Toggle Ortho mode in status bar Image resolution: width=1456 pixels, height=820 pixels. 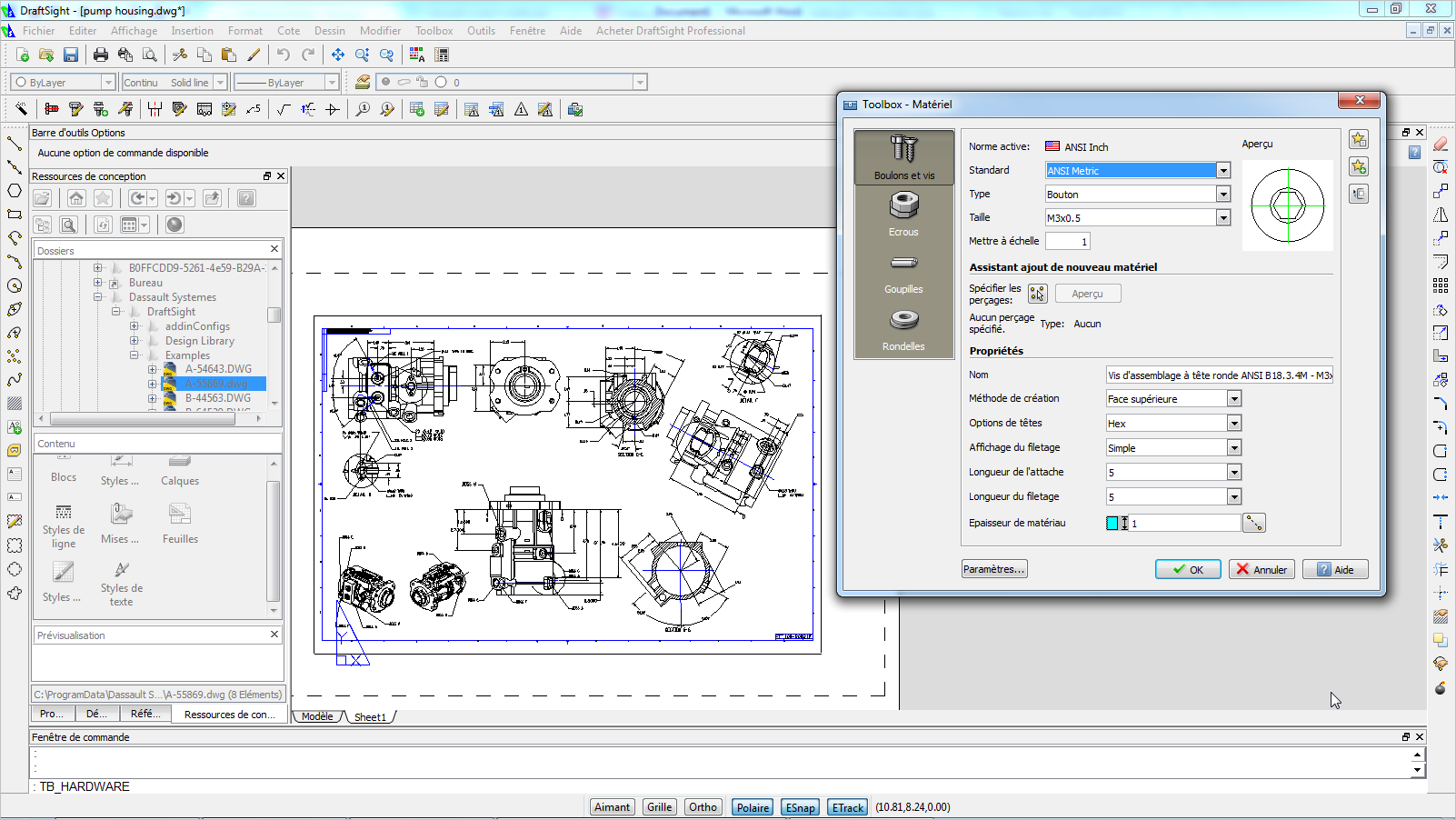point(703,807)
